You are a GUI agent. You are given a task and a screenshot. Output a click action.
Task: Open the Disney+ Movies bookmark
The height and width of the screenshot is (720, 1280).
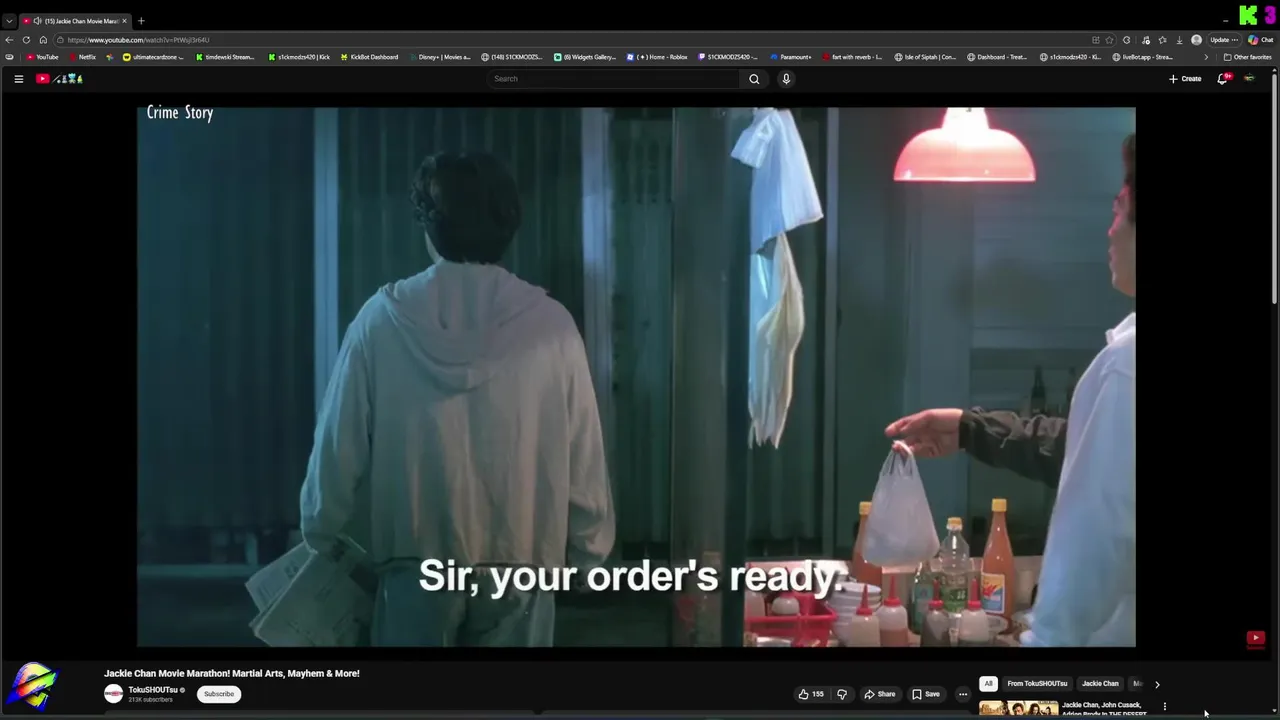click(x=439, y=57)
